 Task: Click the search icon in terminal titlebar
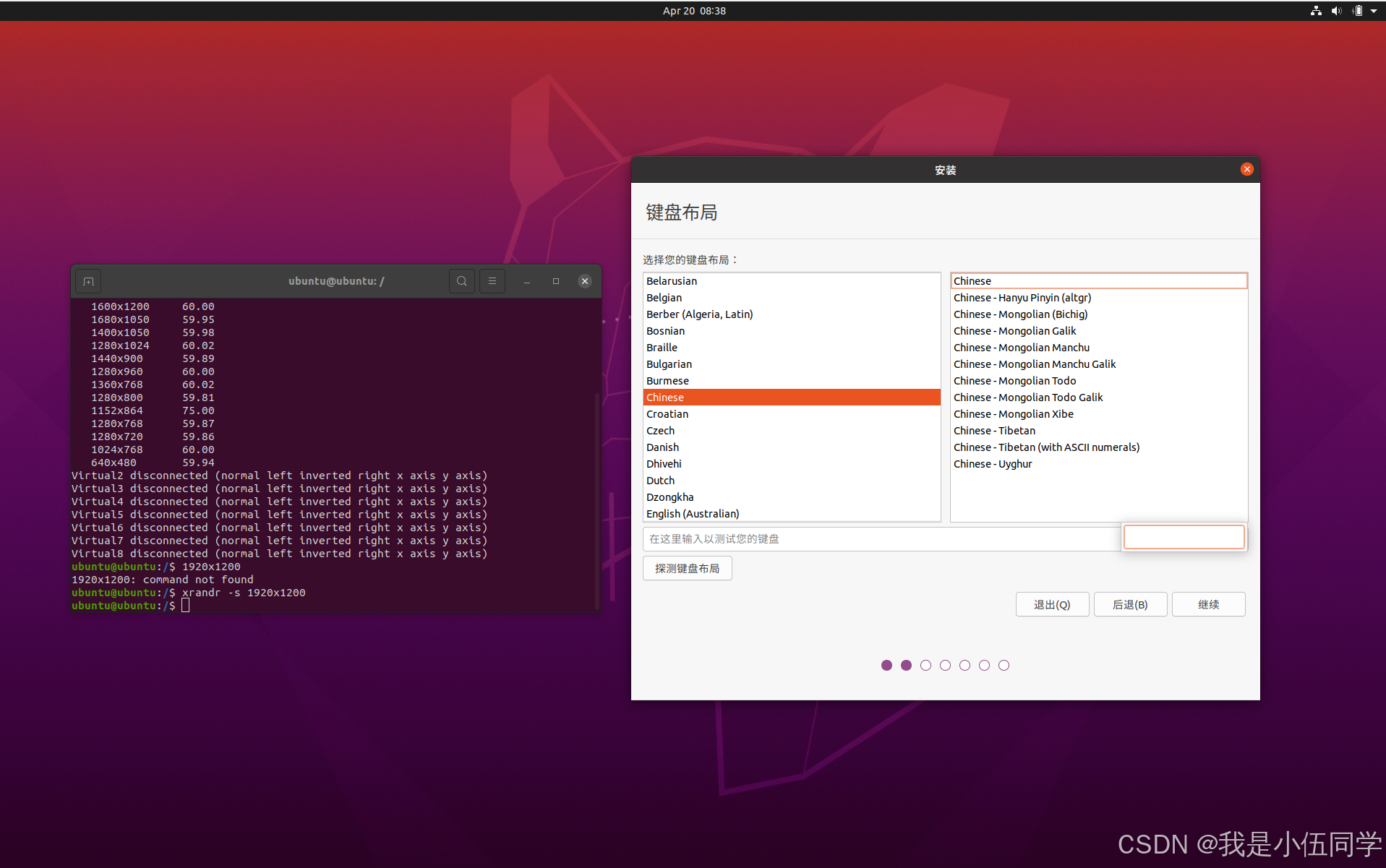point(461,281)
